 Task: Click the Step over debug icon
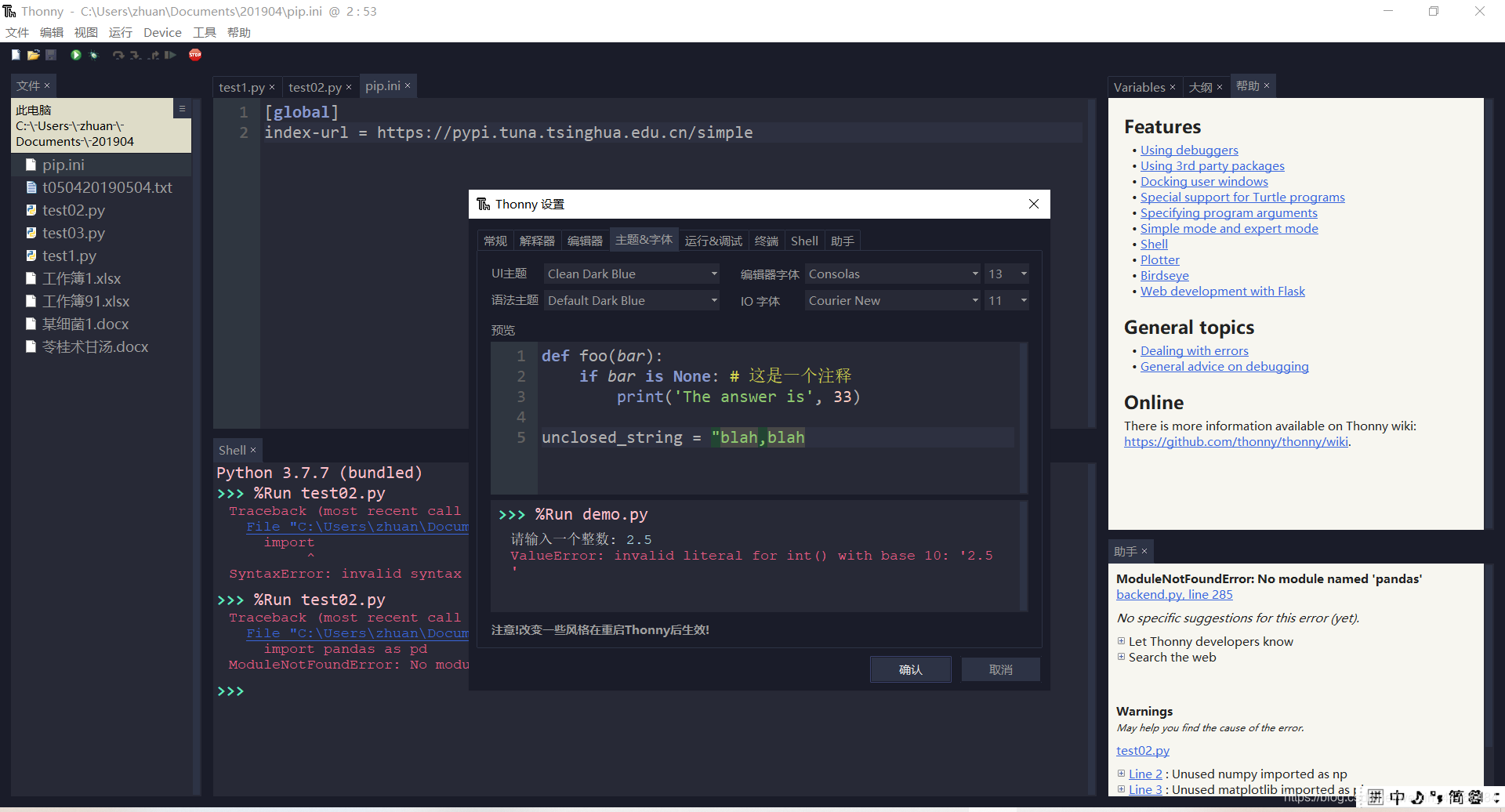point(118,55)
